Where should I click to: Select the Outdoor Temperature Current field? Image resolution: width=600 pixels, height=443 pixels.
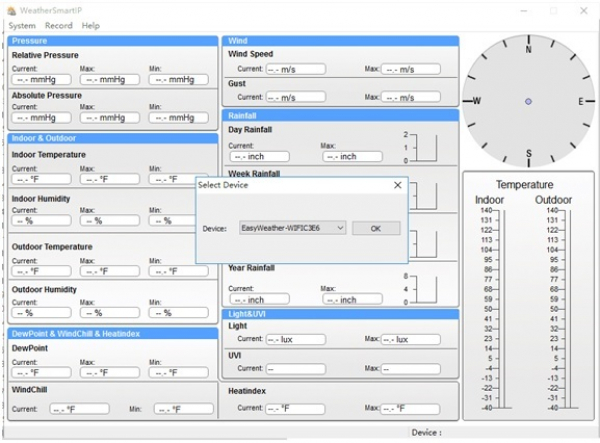[x=41, y=271]
